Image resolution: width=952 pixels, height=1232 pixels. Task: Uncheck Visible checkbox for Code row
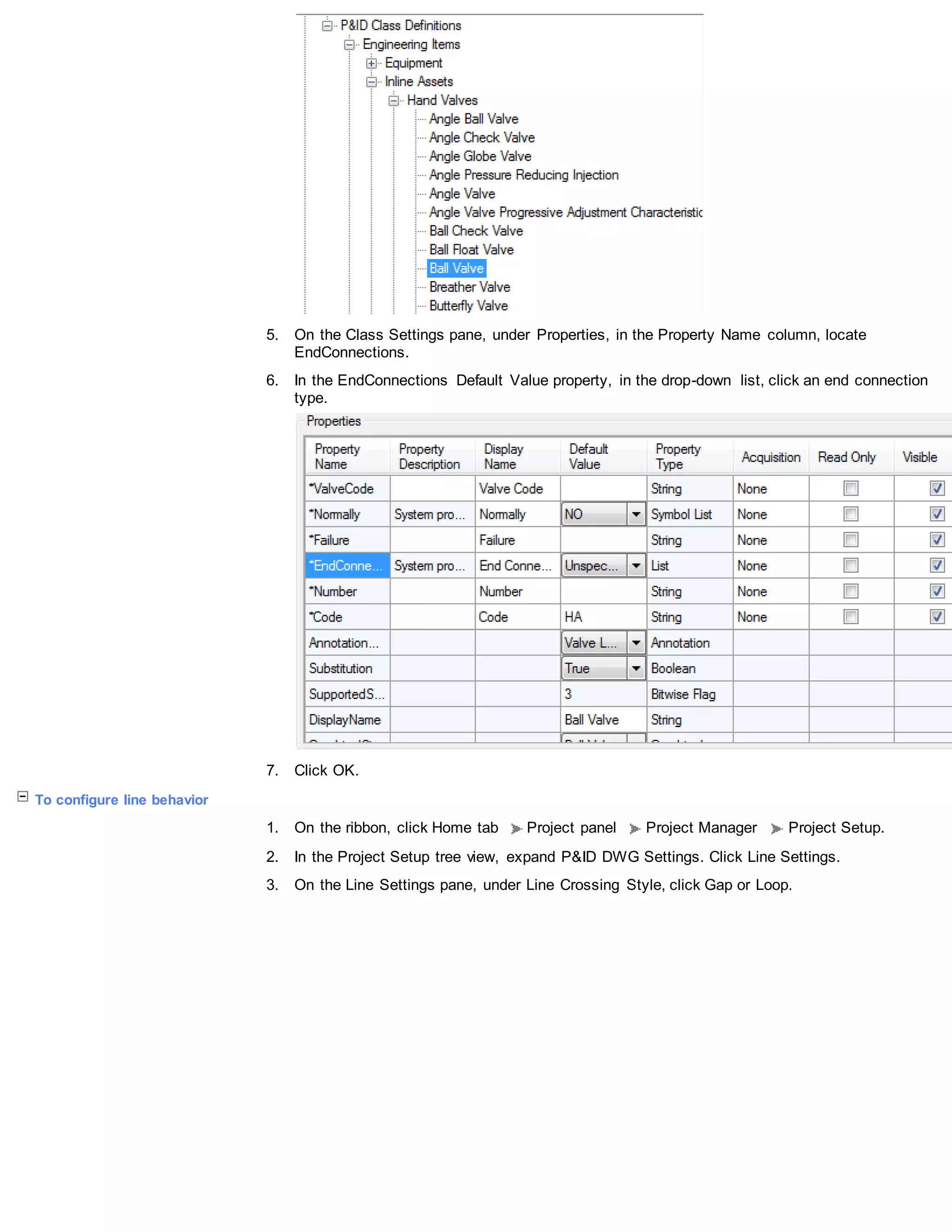(937, 616)
